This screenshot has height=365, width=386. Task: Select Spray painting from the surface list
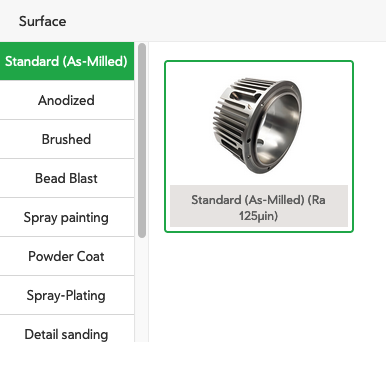click(x=67, y=217)
